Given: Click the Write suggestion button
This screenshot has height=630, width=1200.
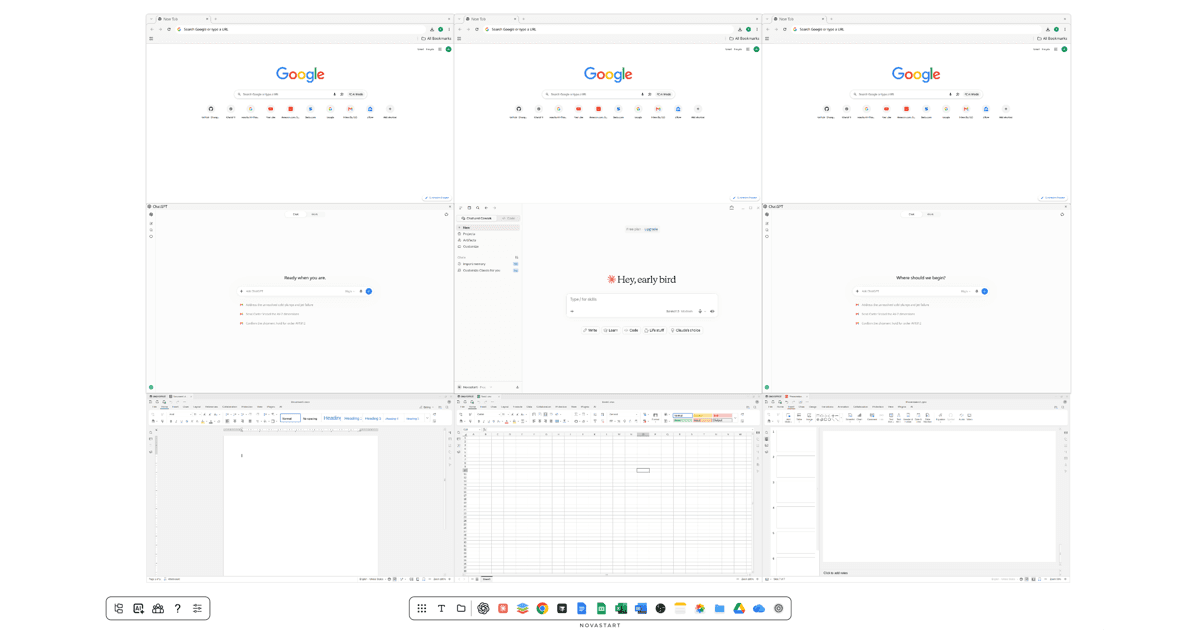Looking at the screenshot, I should [591, 330].
